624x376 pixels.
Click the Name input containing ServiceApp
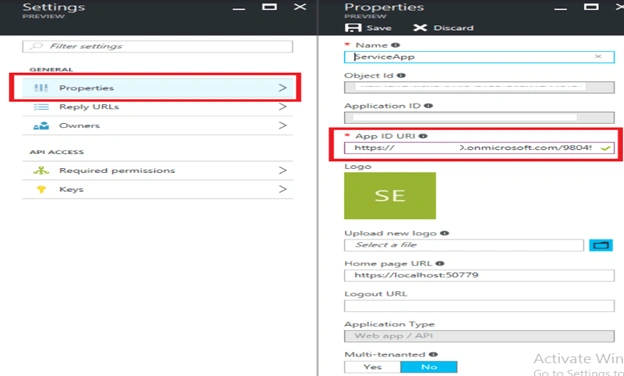click(x=479, y=57)
